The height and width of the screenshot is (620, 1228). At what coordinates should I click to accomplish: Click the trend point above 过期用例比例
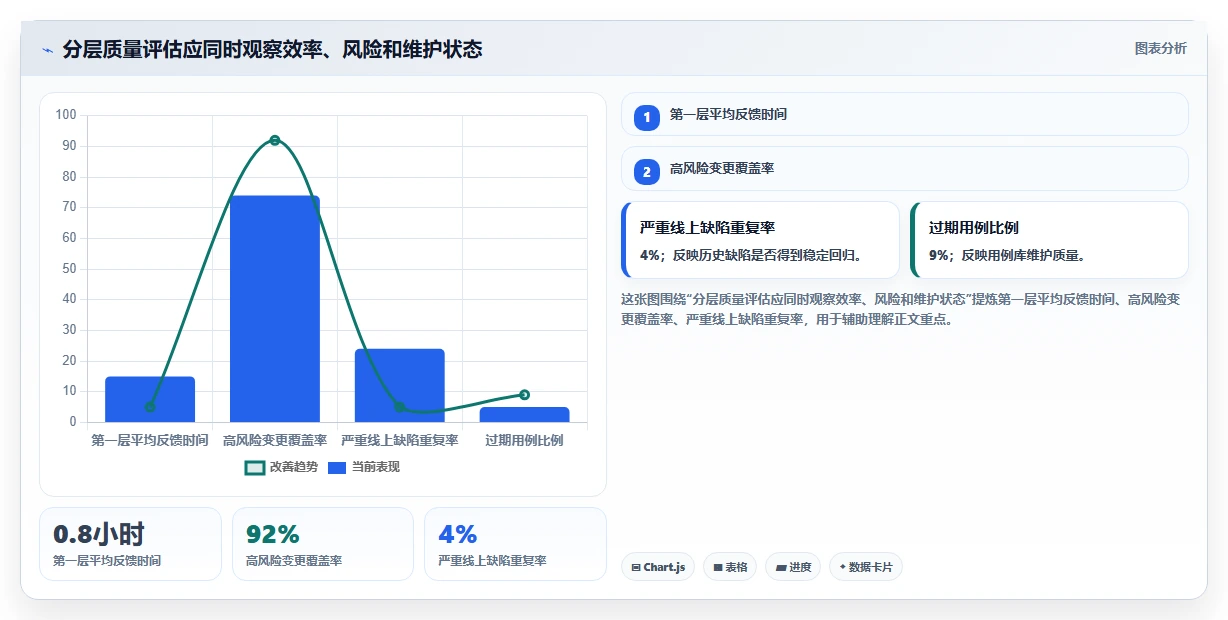tap(525, 395)
